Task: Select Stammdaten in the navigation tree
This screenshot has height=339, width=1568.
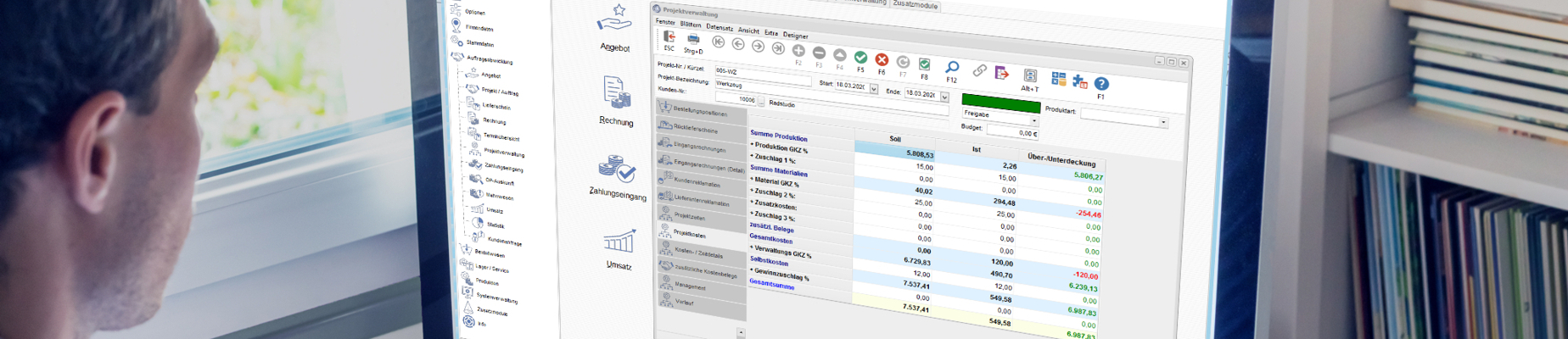Action: point(480,43)
